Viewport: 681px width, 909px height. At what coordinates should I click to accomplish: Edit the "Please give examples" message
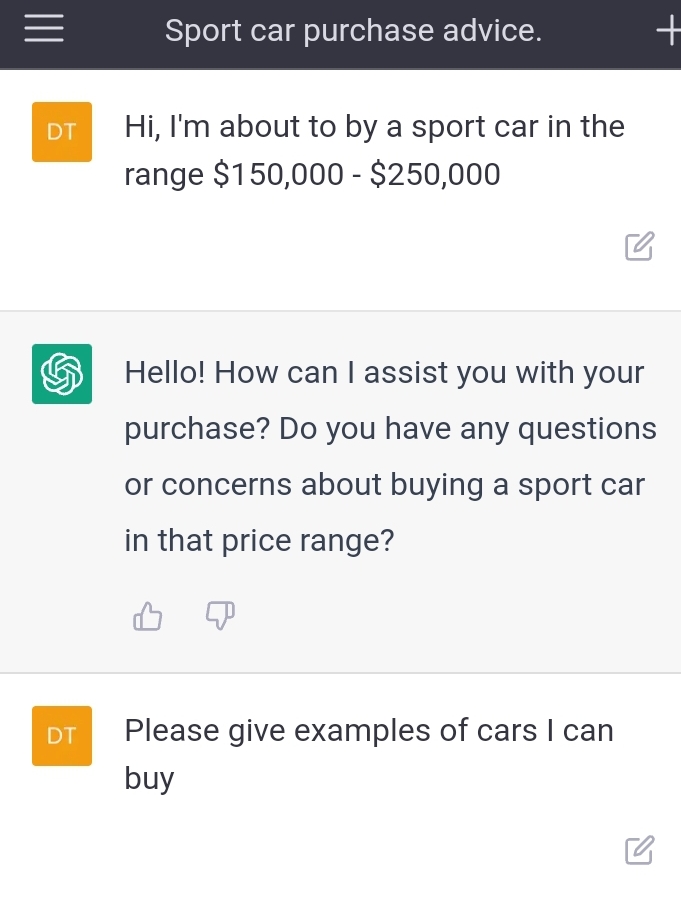click(x=639, y=849)
